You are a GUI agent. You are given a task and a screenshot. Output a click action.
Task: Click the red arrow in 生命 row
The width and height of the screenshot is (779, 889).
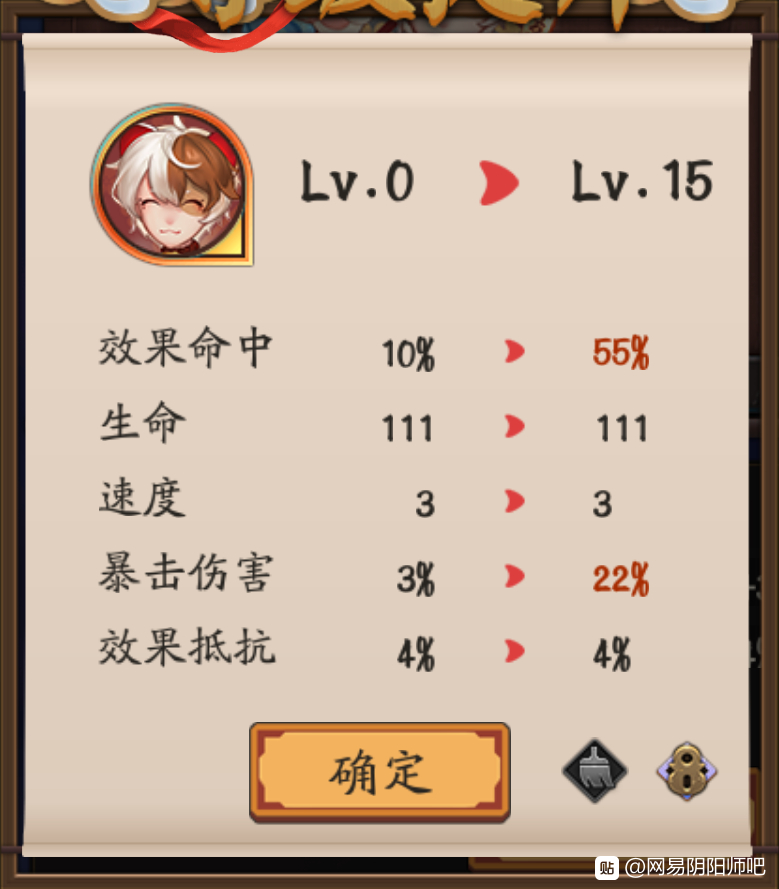pos(514,426)
